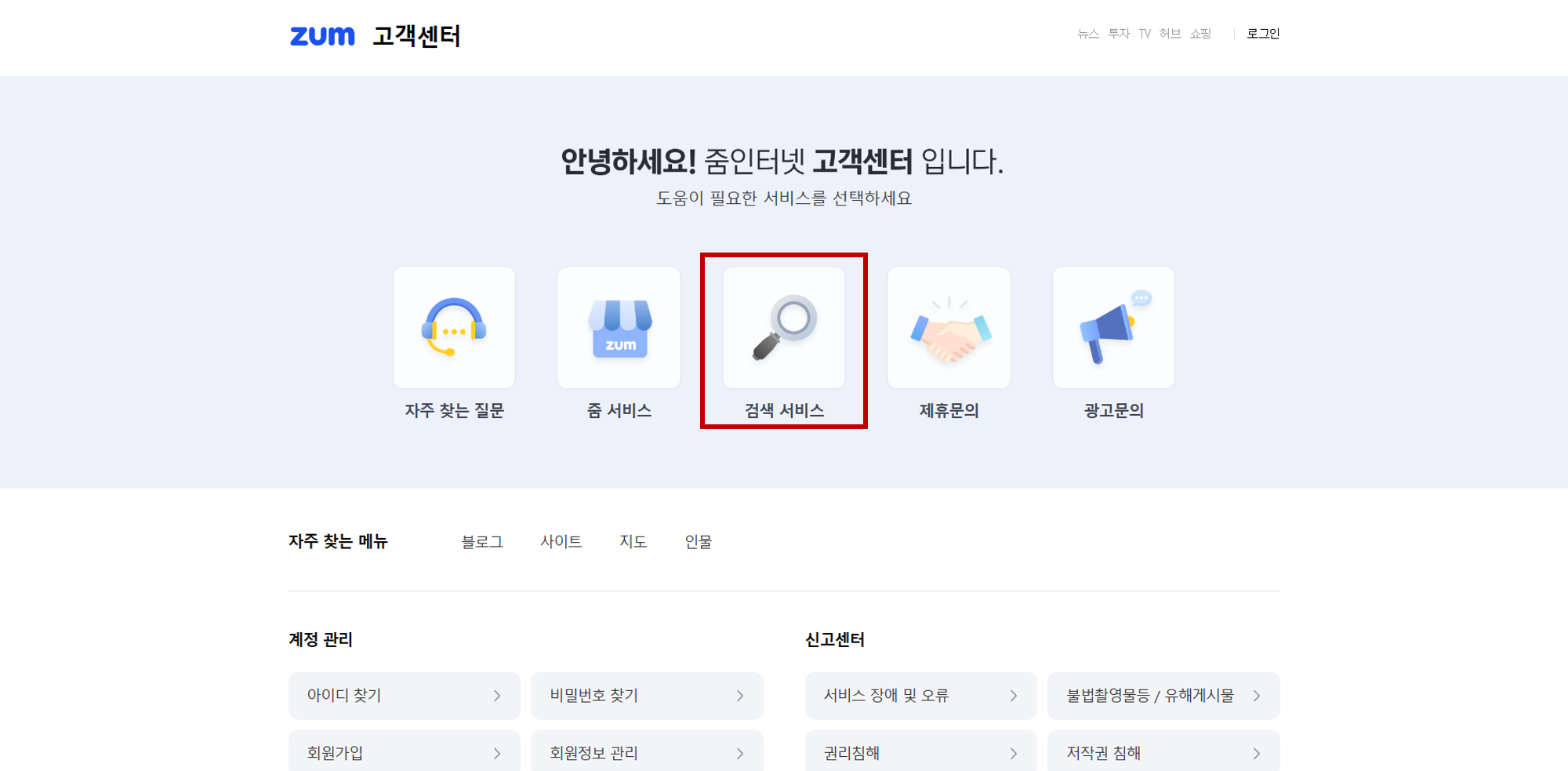Click the 자주 찾는 질문 label
This screenshot has height=771, width=1568.
[454, 410]
